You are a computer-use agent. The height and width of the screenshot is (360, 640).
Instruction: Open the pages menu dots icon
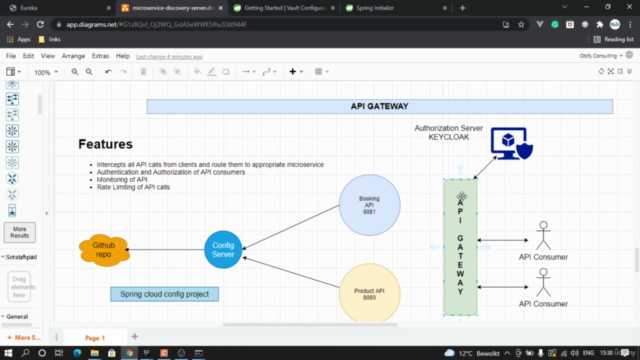point(56,337)
